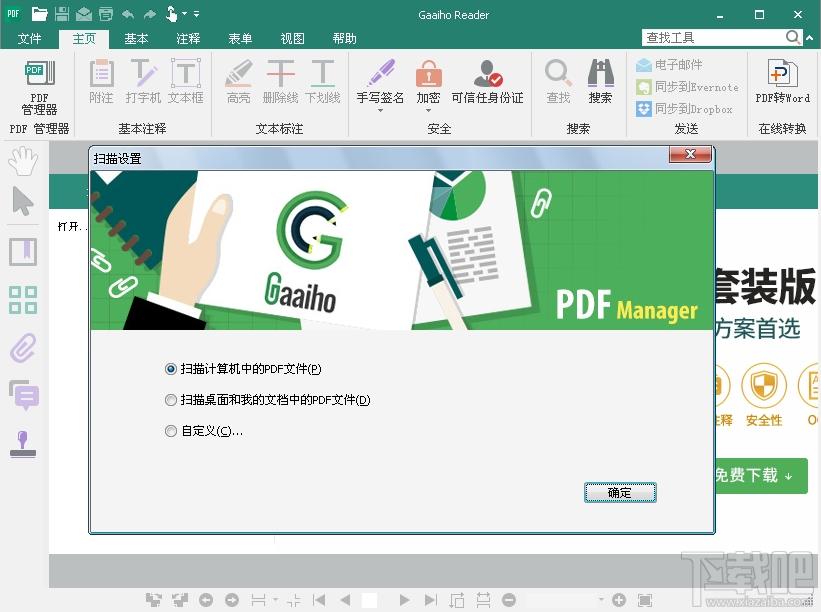The width and height of the screenshot is (821, 612).
Task: Click zoom in plus button in bottom bar
Action: coord(619,600)
